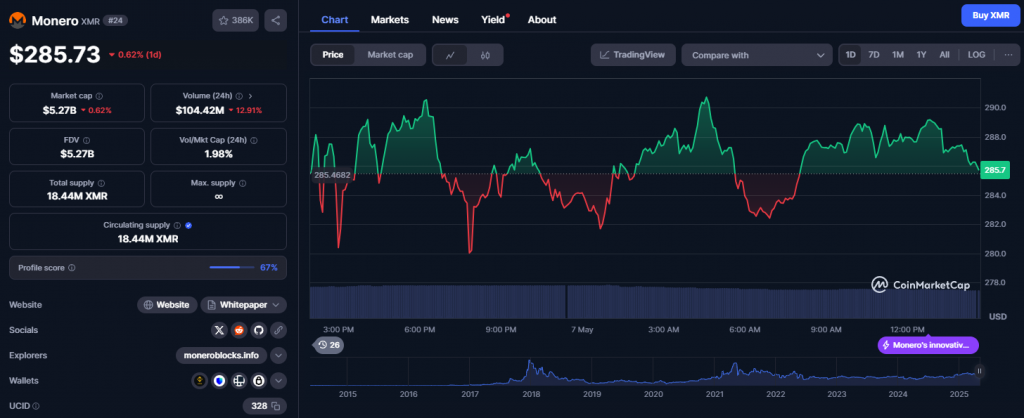Open the Yield tab
This screenshot has height=418, width=1024.
[494, 20]
